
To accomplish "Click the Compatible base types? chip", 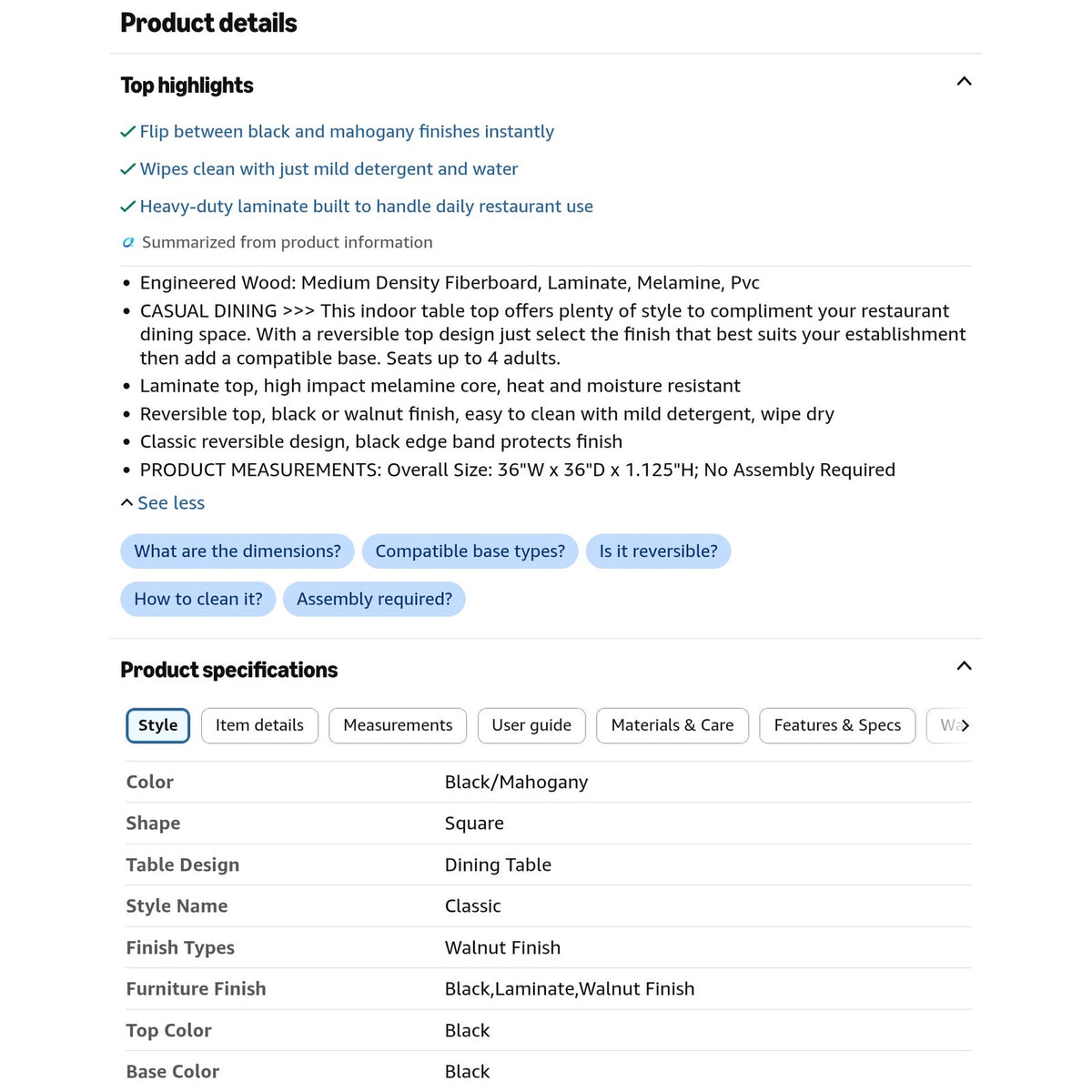I will pyautogui.click(x=470, y=551).
